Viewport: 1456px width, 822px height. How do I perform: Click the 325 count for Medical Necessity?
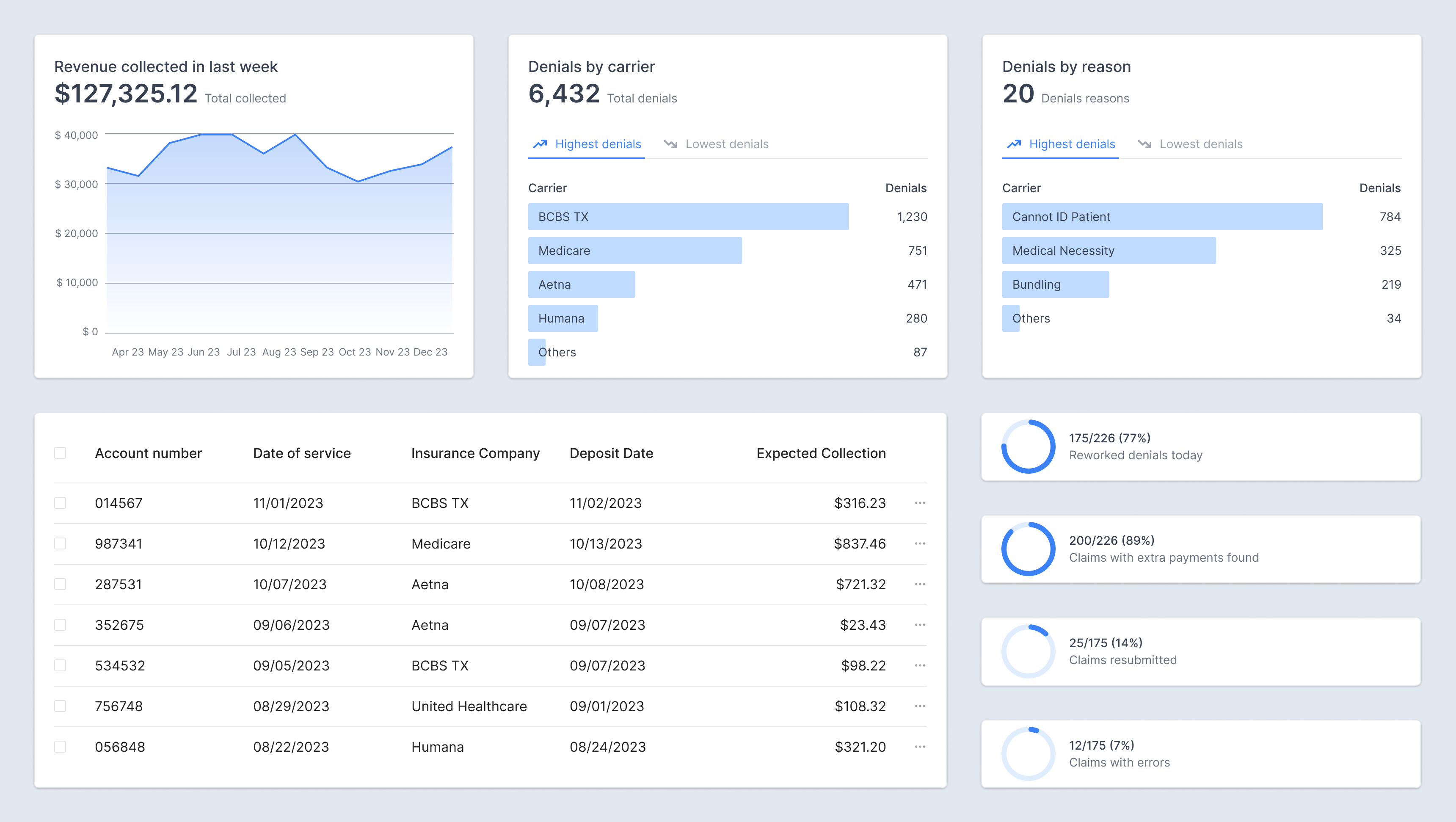point(1390,251)
